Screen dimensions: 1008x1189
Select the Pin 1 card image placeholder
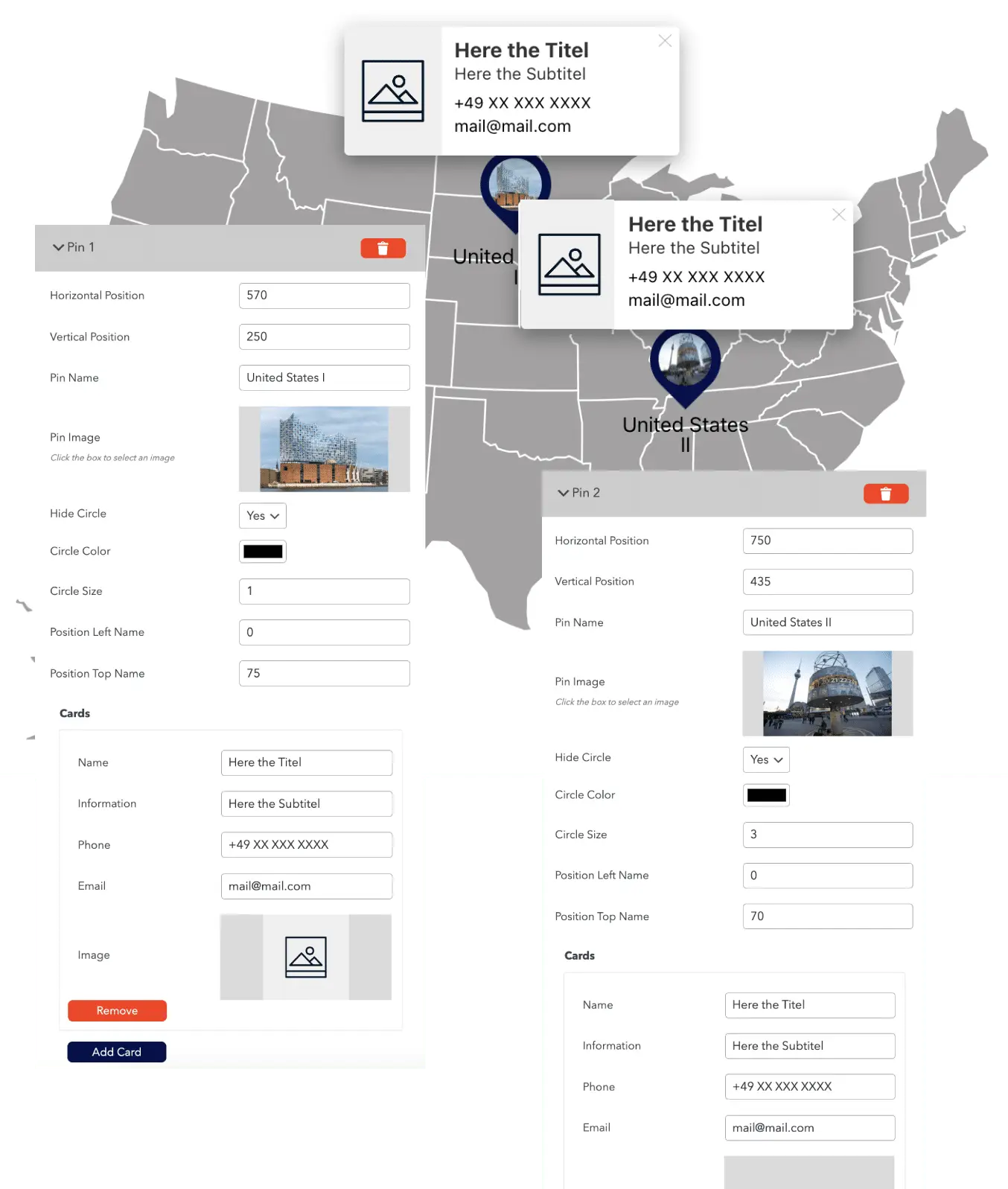[306, 957]
